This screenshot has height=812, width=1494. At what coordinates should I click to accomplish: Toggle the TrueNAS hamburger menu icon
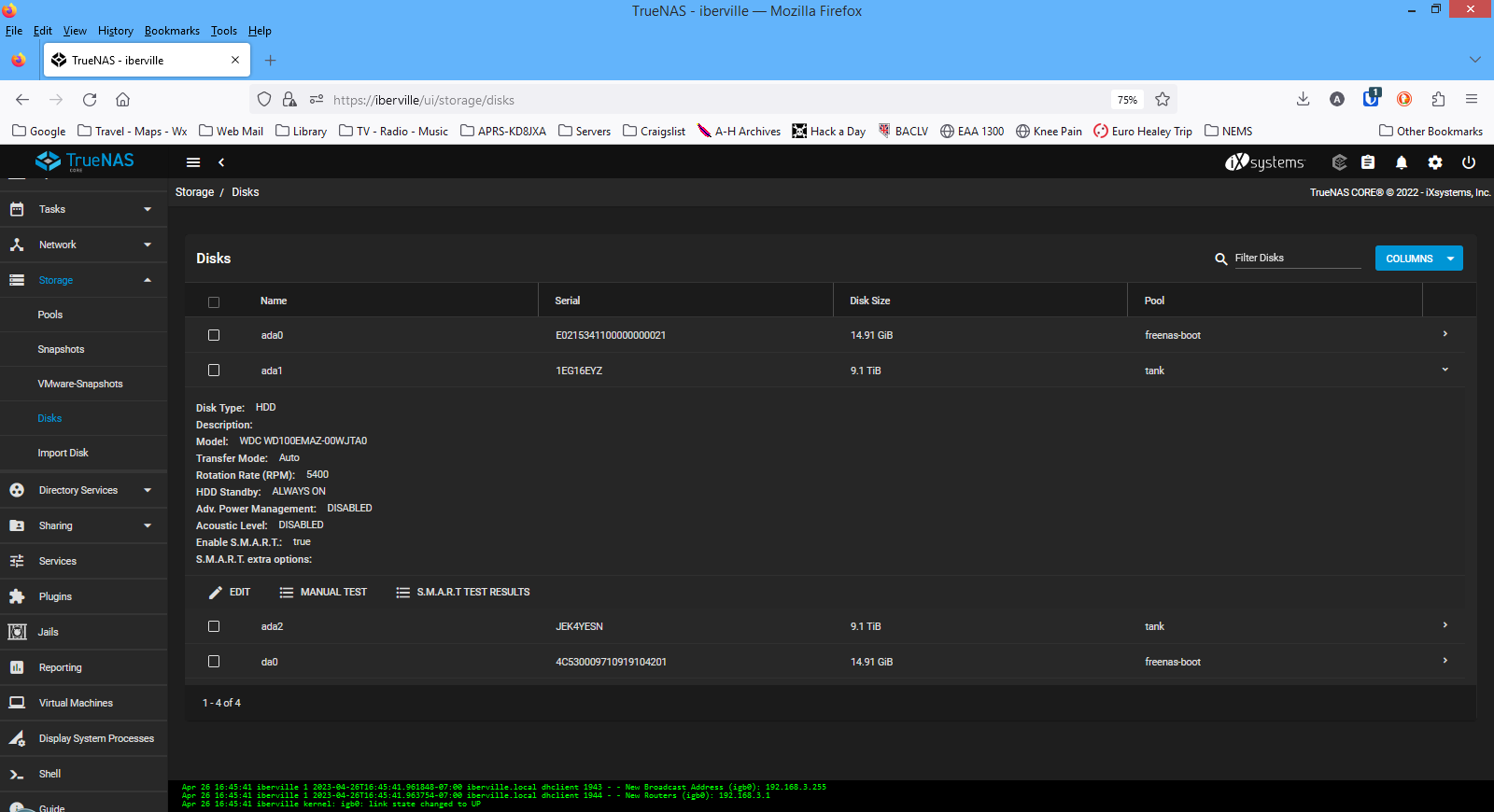193,162
